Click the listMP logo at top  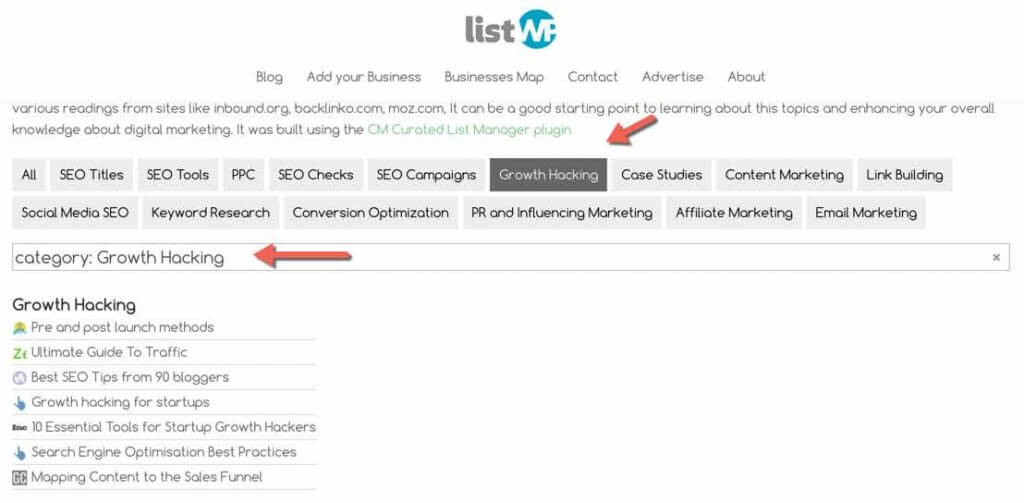click(x=511, y=29)
